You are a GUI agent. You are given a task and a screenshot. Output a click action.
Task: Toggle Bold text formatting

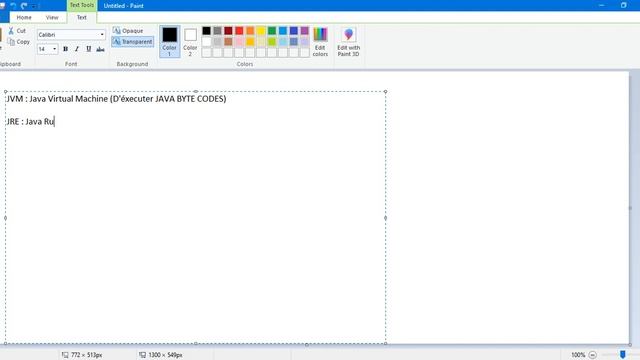click(x=65, y=49)
